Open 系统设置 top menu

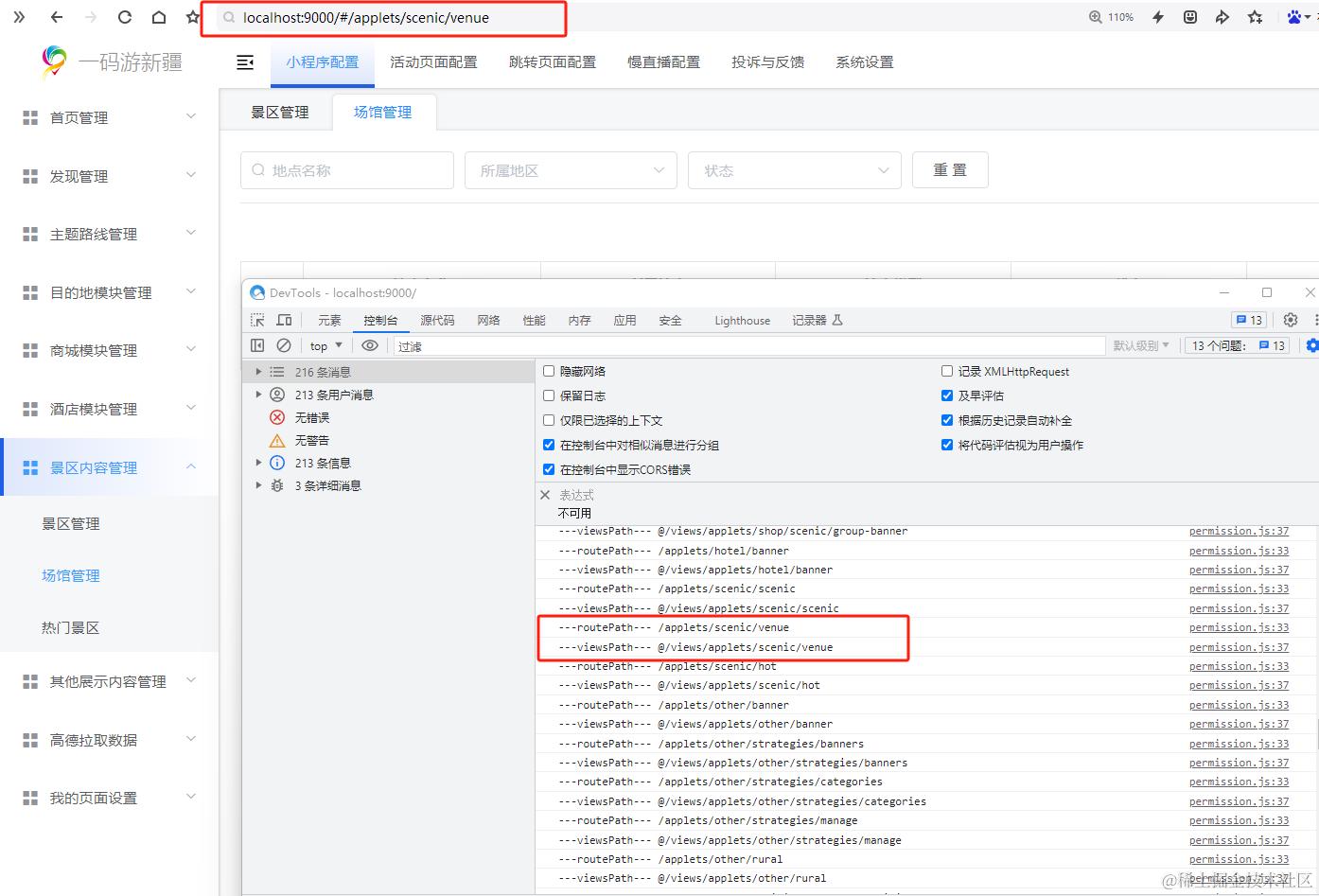pyautogui.click(x=864, y=62)
